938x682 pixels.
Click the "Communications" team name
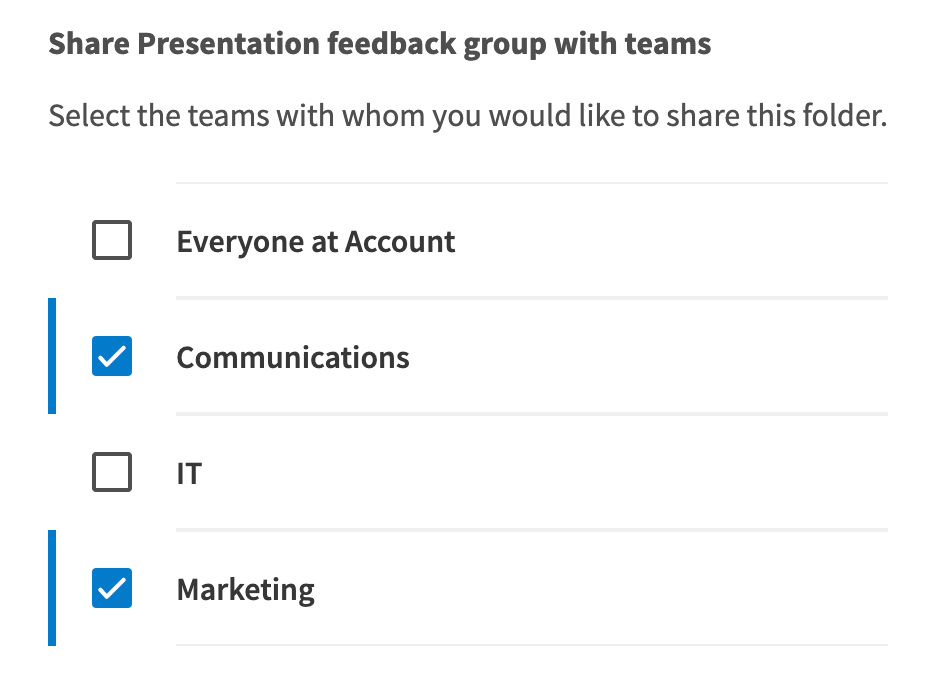(x=293, y=358)
